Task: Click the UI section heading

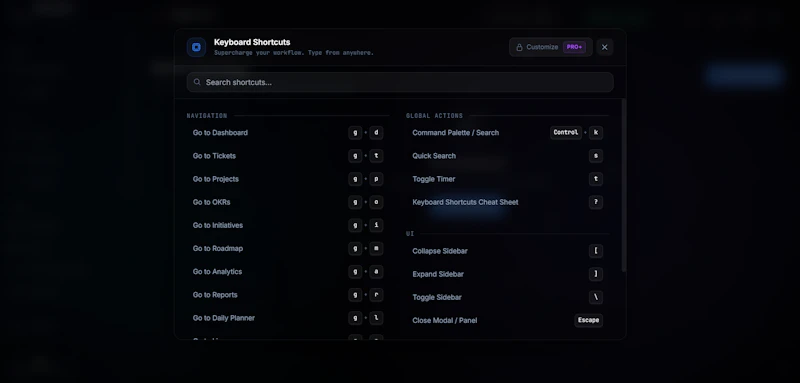Action: pyautogui.click(x=410, y=234)
